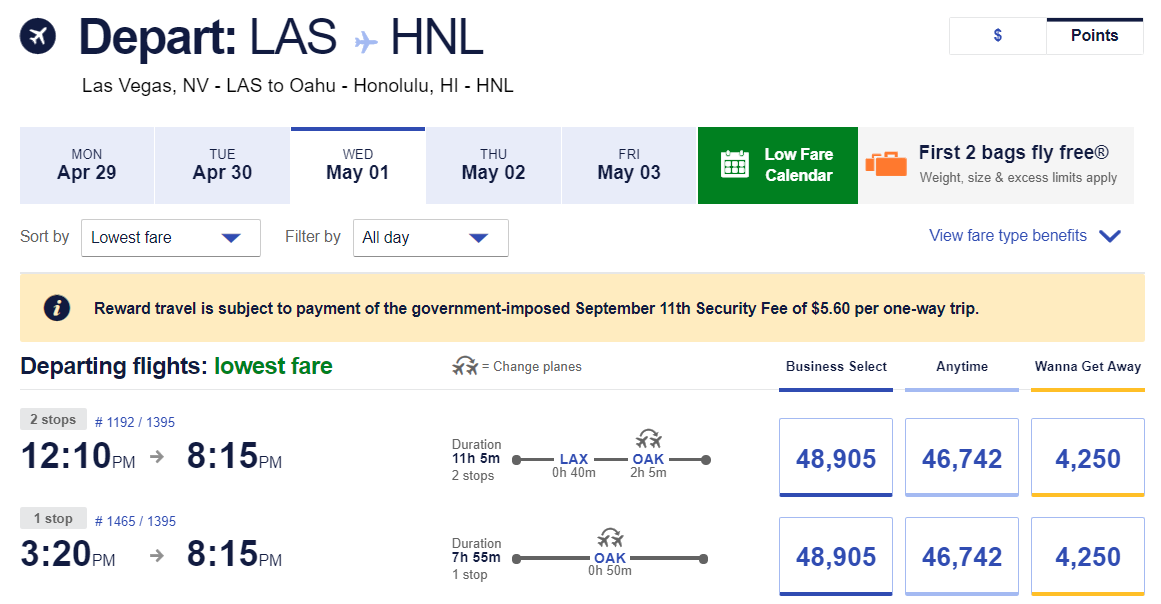The height and width of the screenshot is (604, 1161).
Task: Click the change planes icon above OAK on second flight
Action: (x=610, y=537)
